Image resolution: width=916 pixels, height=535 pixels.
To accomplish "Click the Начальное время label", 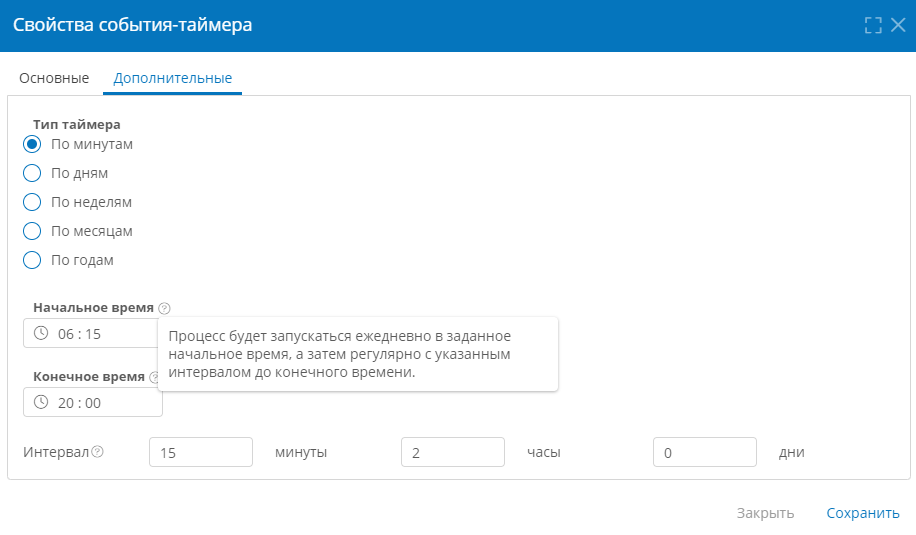I will click(x=93, y=308).
